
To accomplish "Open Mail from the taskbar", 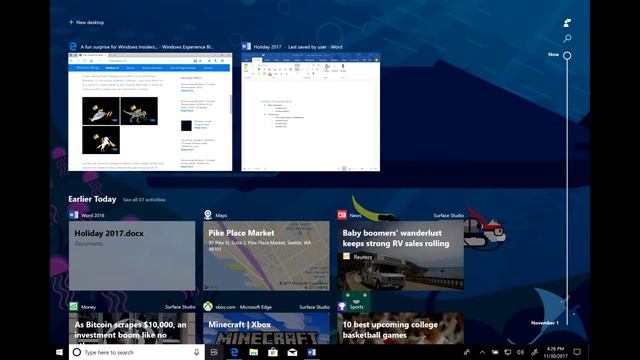I will click(292, 352).
